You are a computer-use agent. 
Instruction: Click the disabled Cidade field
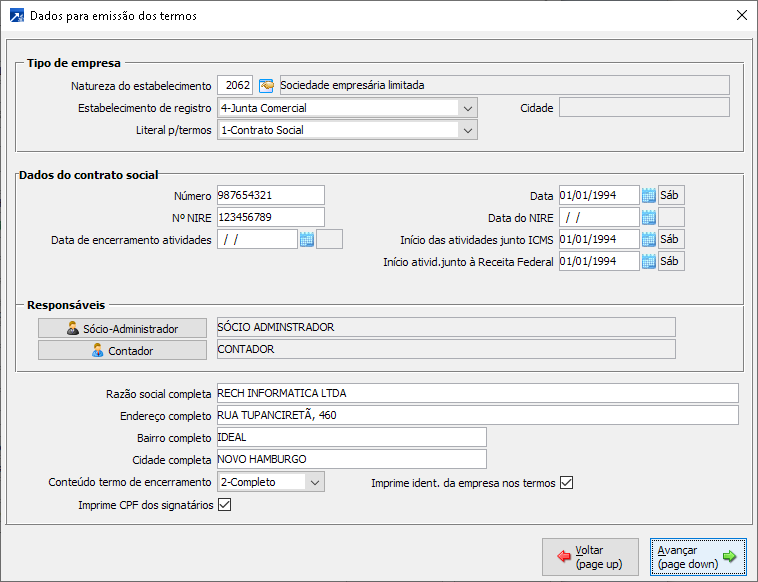click(x=644, y=107)
